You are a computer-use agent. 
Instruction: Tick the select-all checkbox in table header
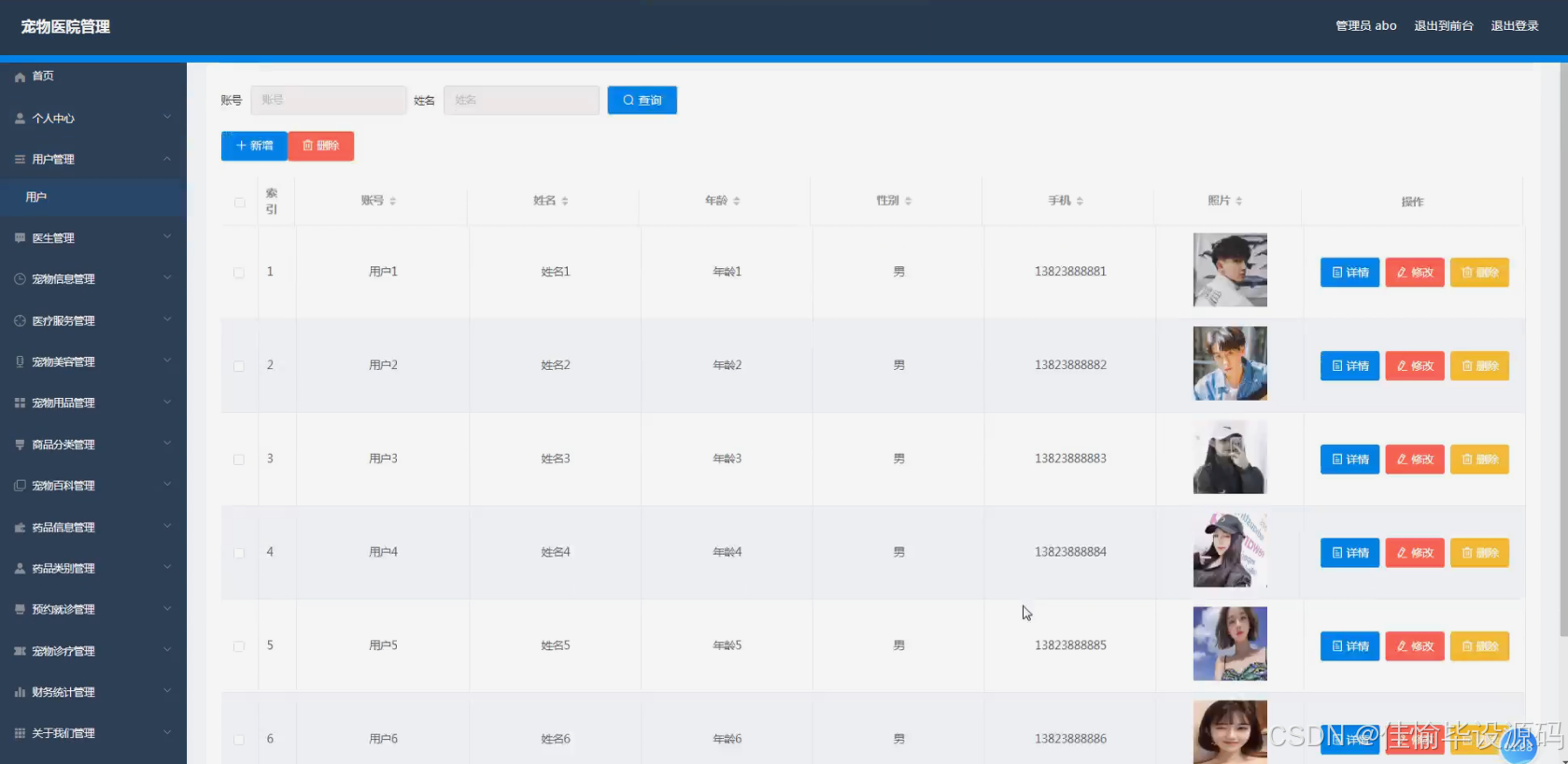pos(240,203)
